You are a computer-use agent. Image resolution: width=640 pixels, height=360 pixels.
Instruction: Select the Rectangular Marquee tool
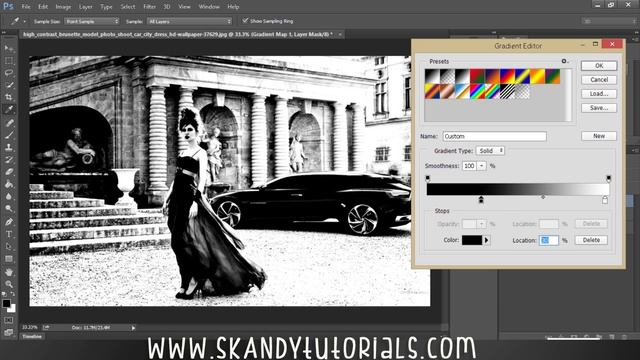(9, 61)
